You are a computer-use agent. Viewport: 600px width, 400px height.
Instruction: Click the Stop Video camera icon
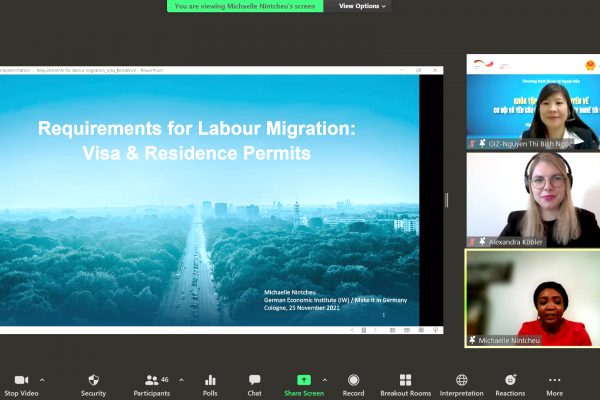pyautogui.click(x=21, y=380)
